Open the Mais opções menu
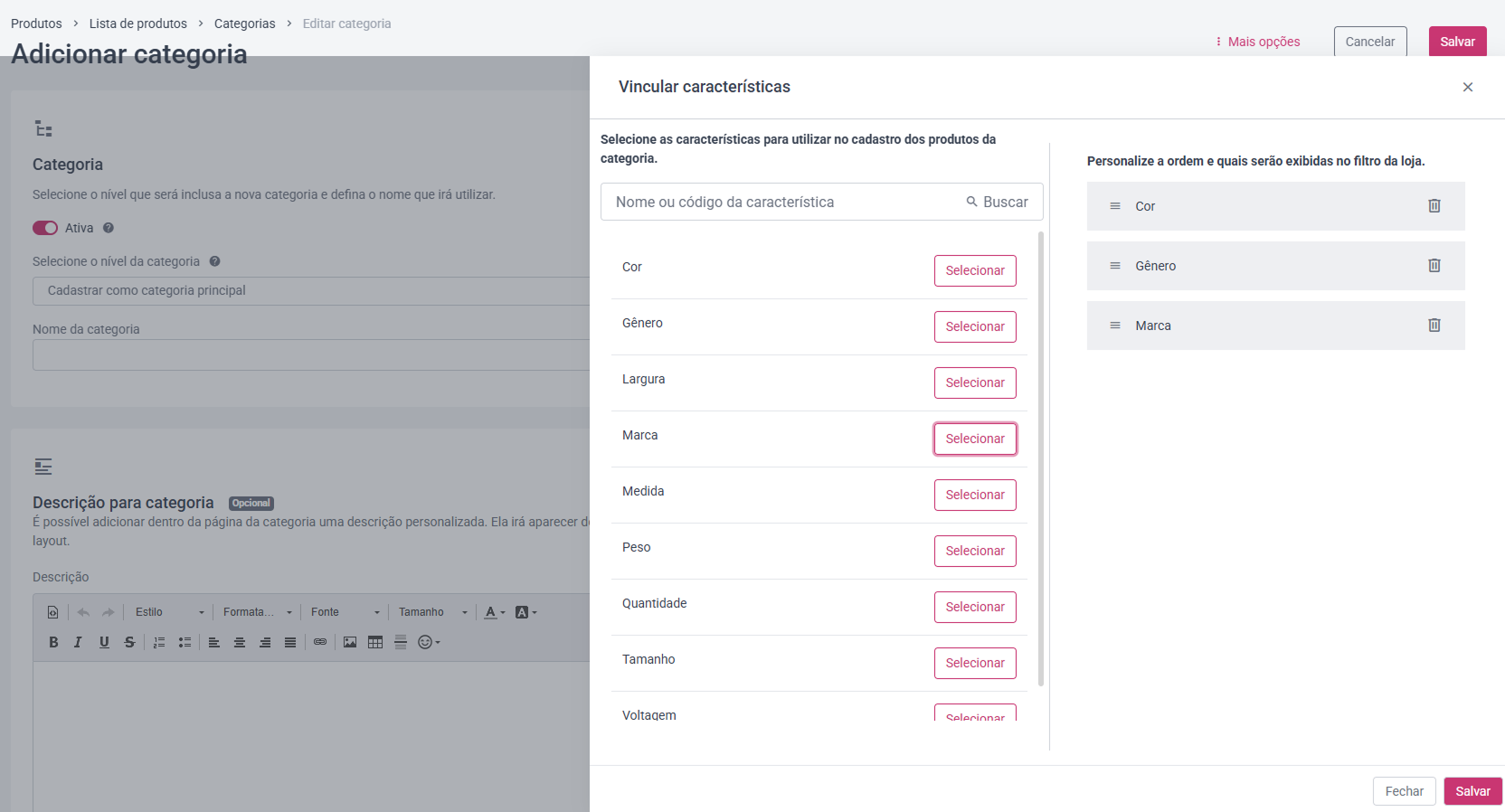Screen dimensions: 1505x812 (x=1258, y=42)
